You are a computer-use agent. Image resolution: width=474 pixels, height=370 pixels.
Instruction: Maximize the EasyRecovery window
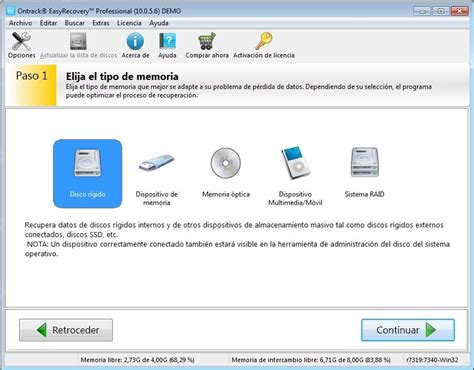(441, 11)
